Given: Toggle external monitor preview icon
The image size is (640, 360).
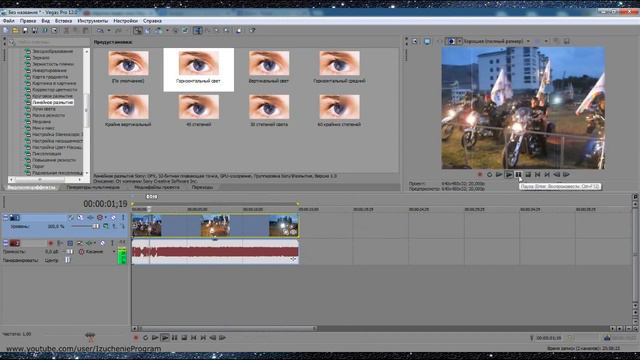Looking at the screenshot, I should tap(427, 41).
